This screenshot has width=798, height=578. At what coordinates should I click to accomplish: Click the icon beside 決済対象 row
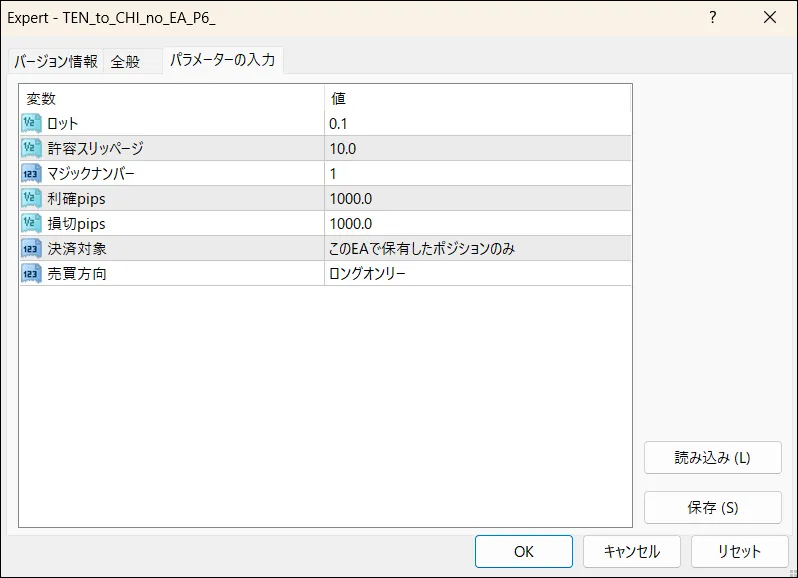[30, 249]
